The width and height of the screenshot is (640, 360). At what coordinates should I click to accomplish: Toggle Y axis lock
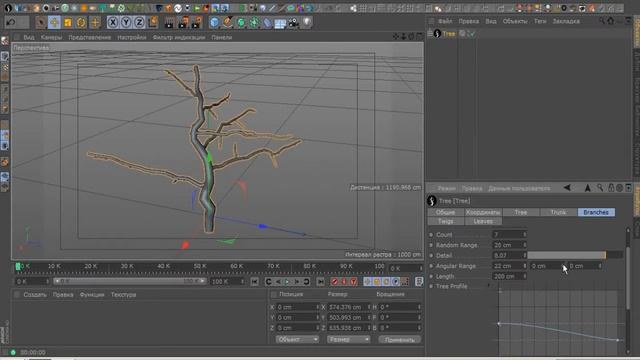click(x=126, y=22)
